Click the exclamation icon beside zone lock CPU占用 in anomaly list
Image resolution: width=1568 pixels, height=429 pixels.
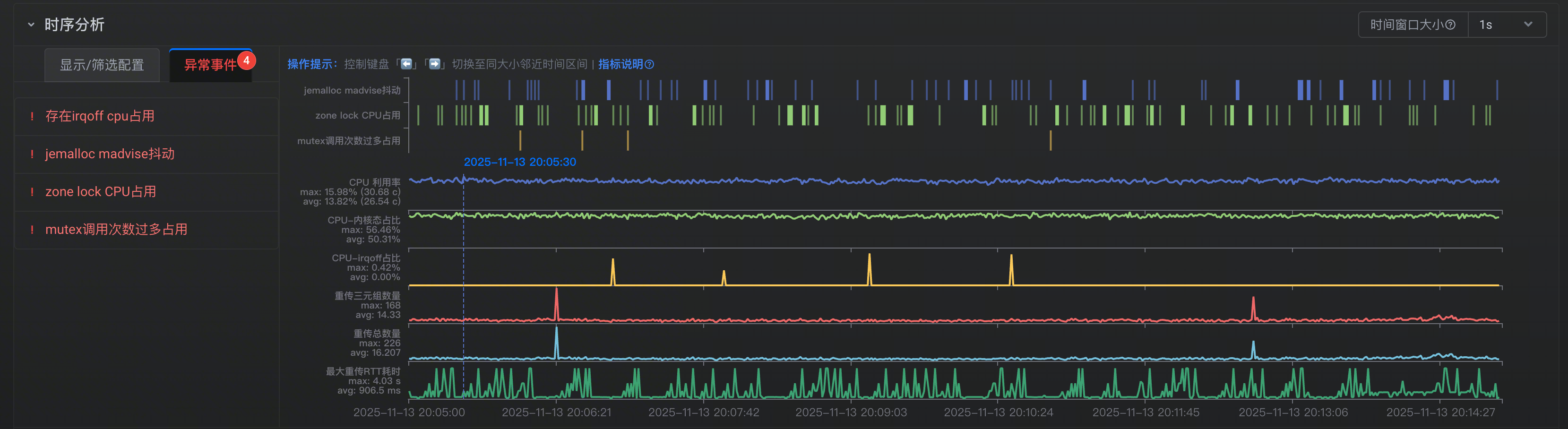(32, 192)
